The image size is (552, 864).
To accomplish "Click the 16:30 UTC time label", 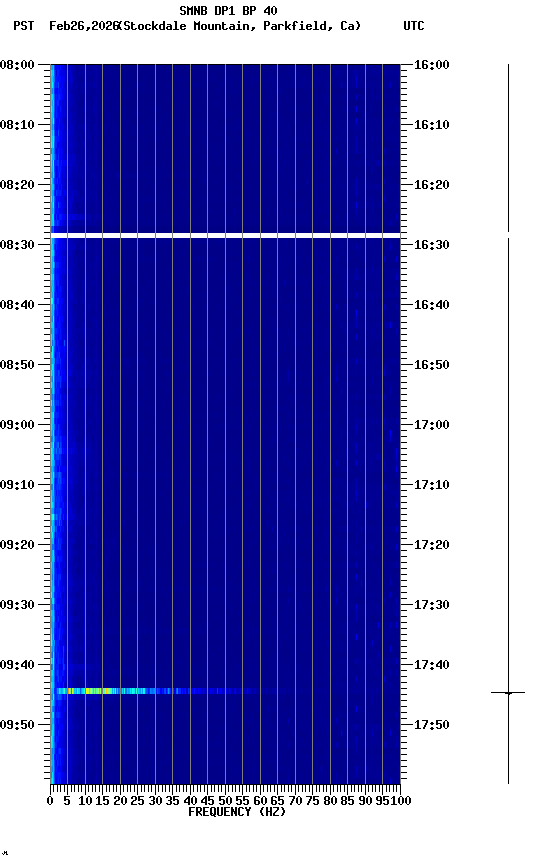I will (432, 245).
